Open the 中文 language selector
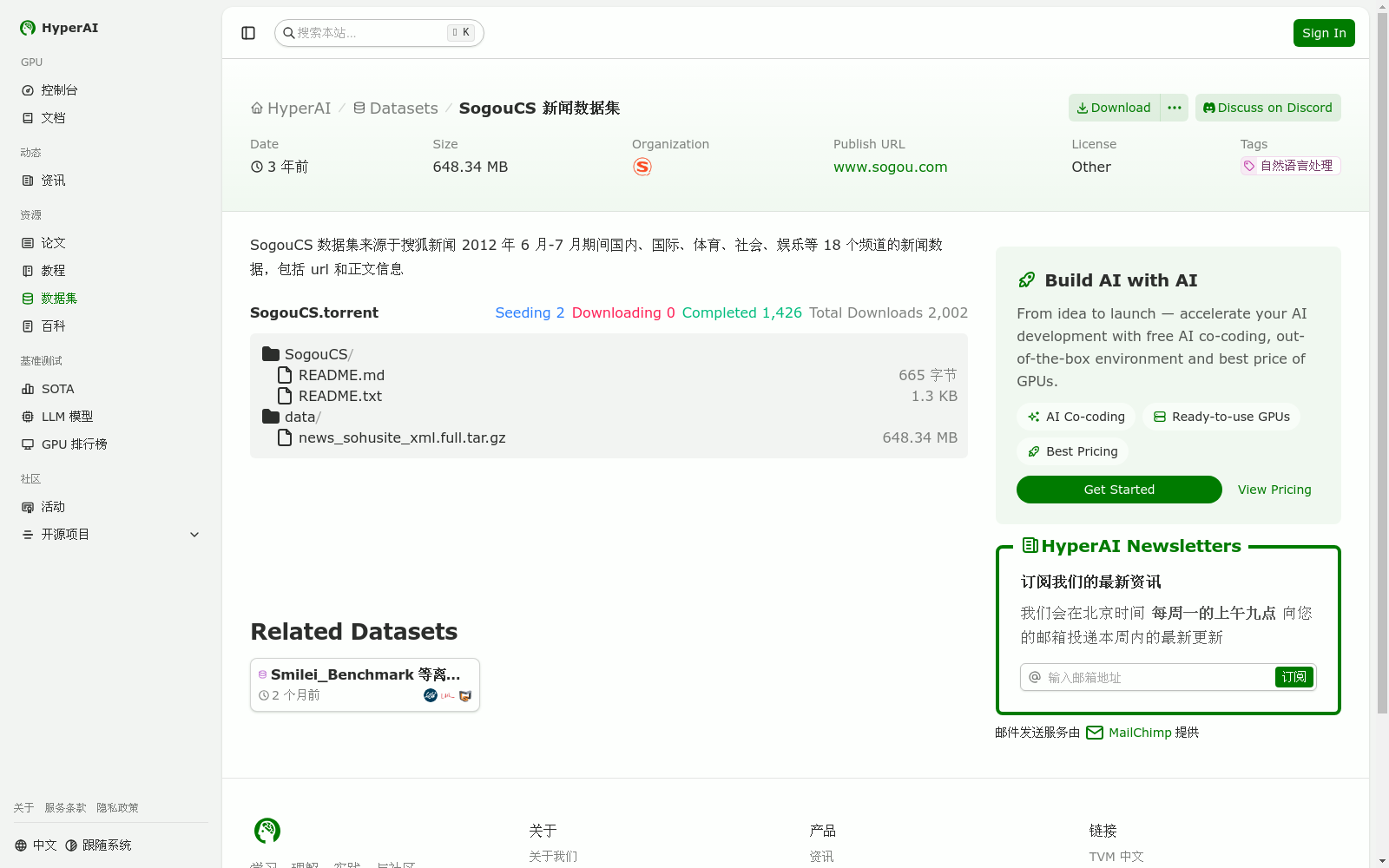Image resolution: width=1389 pixels, height=868 pixels. (36, 845)
